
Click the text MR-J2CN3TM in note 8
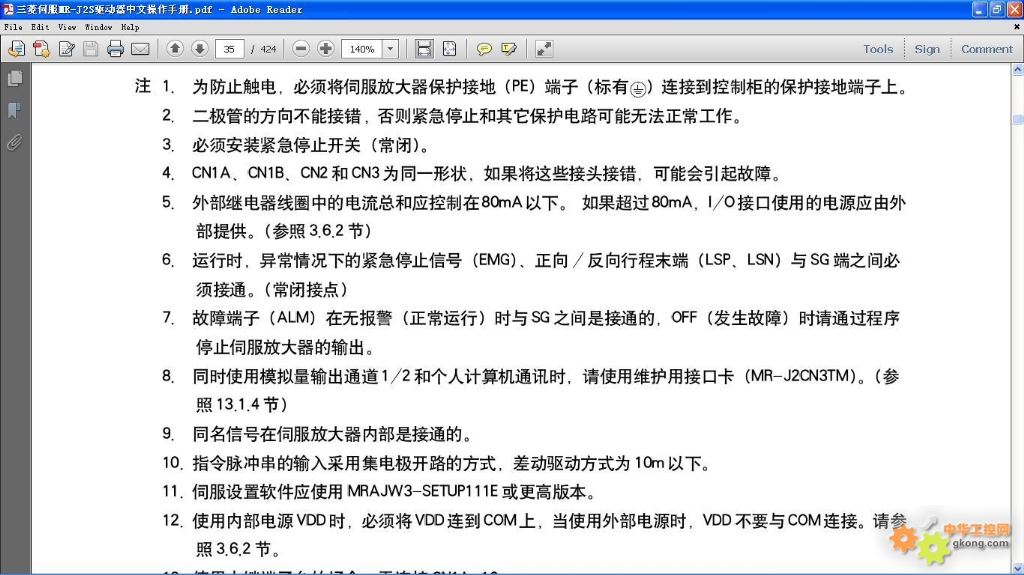800,376
